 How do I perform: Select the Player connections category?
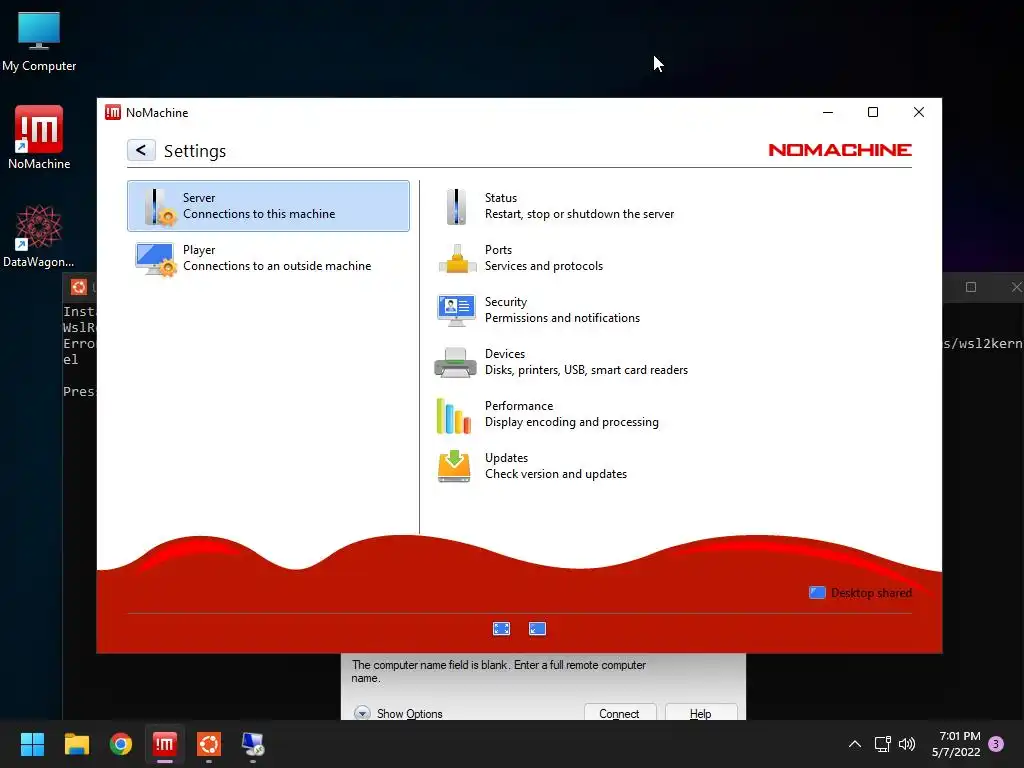tap(268, 258)
